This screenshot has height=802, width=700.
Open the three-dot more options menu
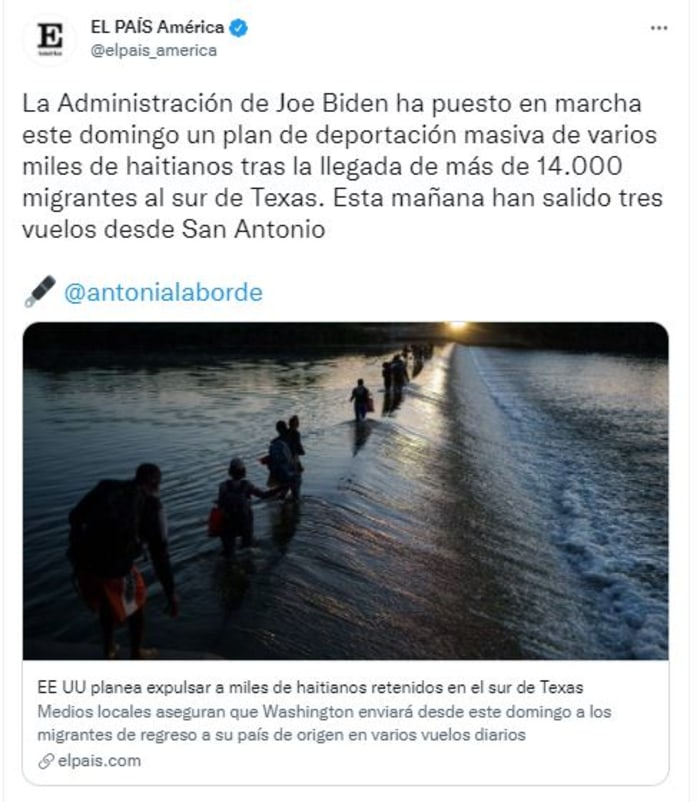point(659,28)
